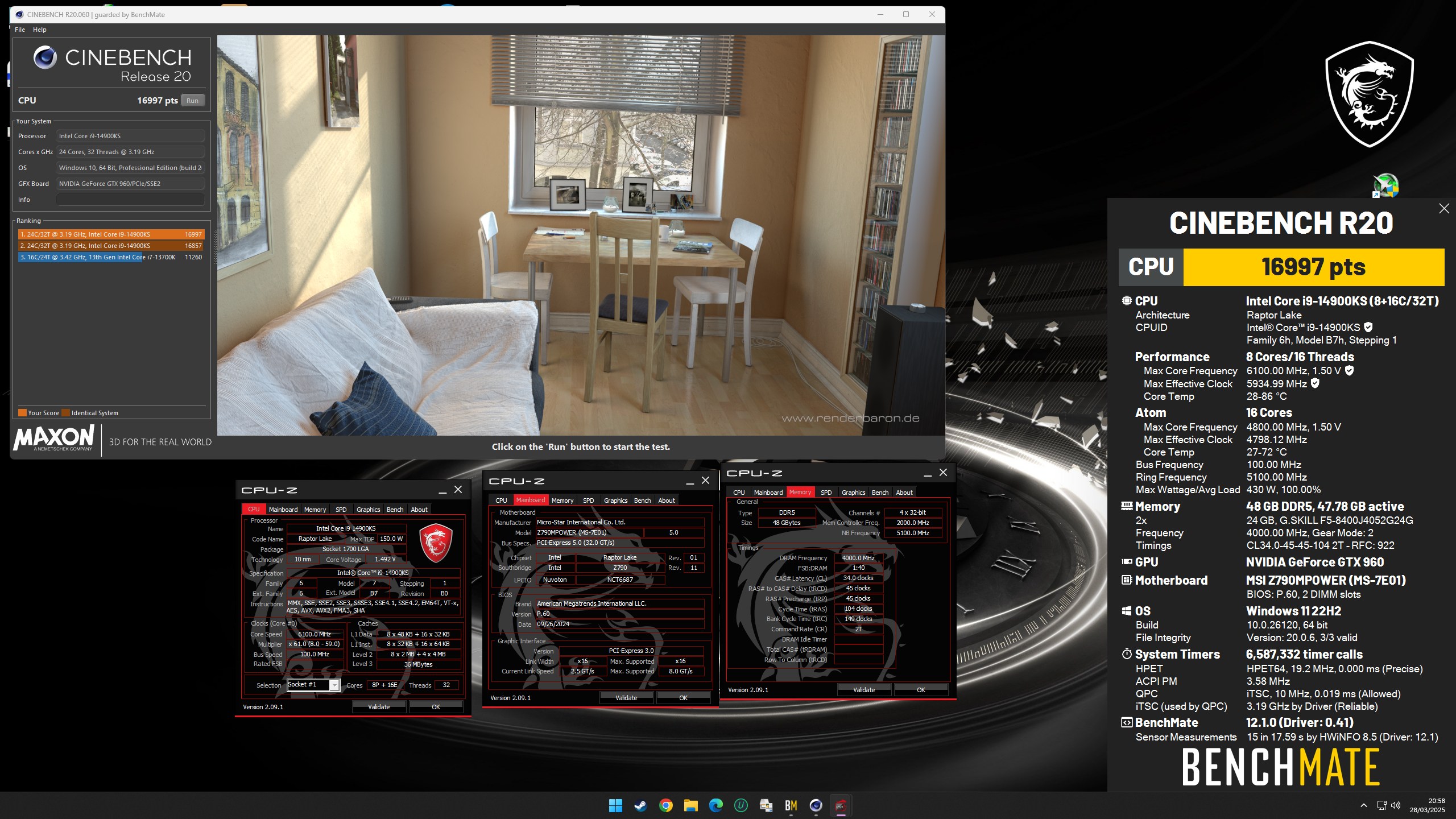Click Core Speed value 6100.0 MHz

coord(315,634)
